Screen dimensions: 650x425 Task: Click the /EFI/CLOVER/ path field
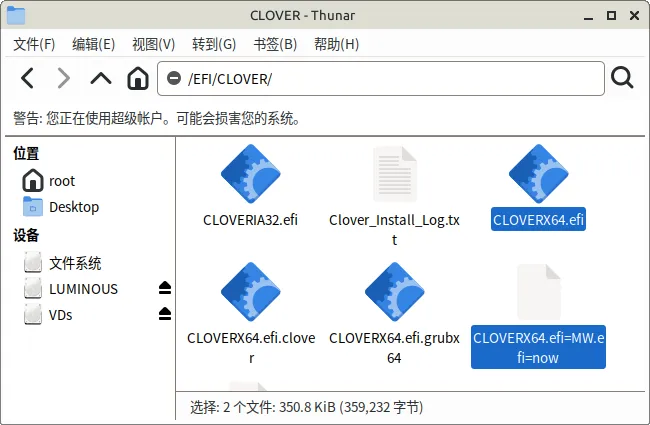tap(381, 78)
